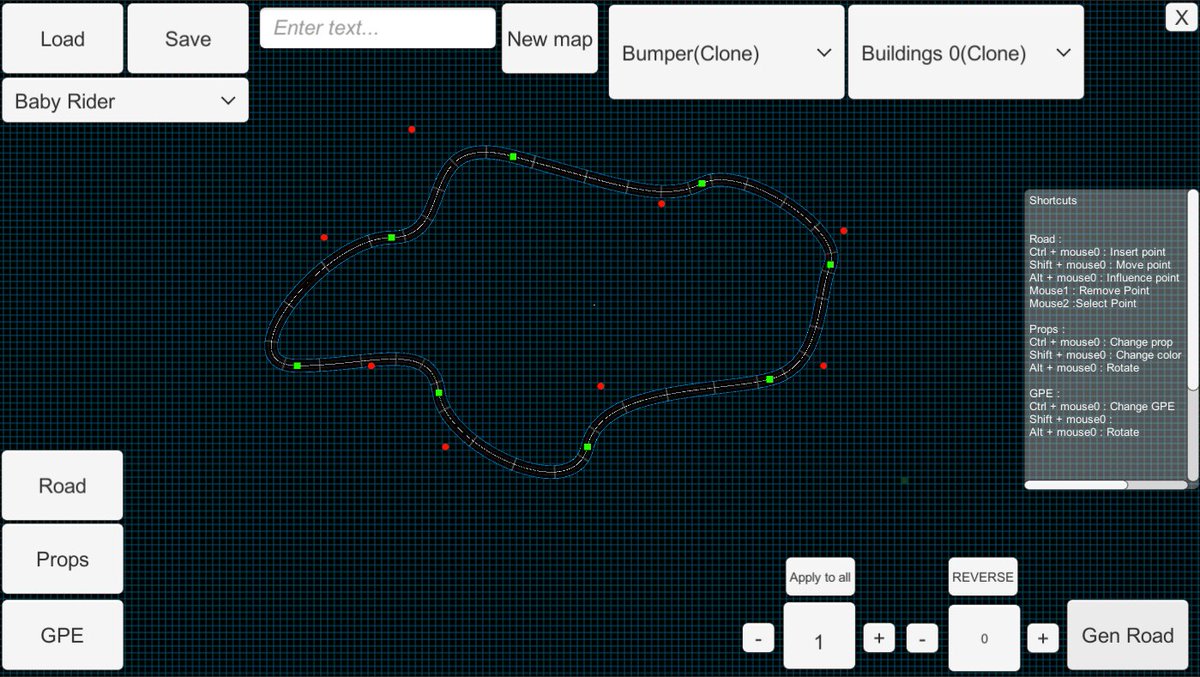Open the Bumper(Clone) dropdown

tap(726, 52)
